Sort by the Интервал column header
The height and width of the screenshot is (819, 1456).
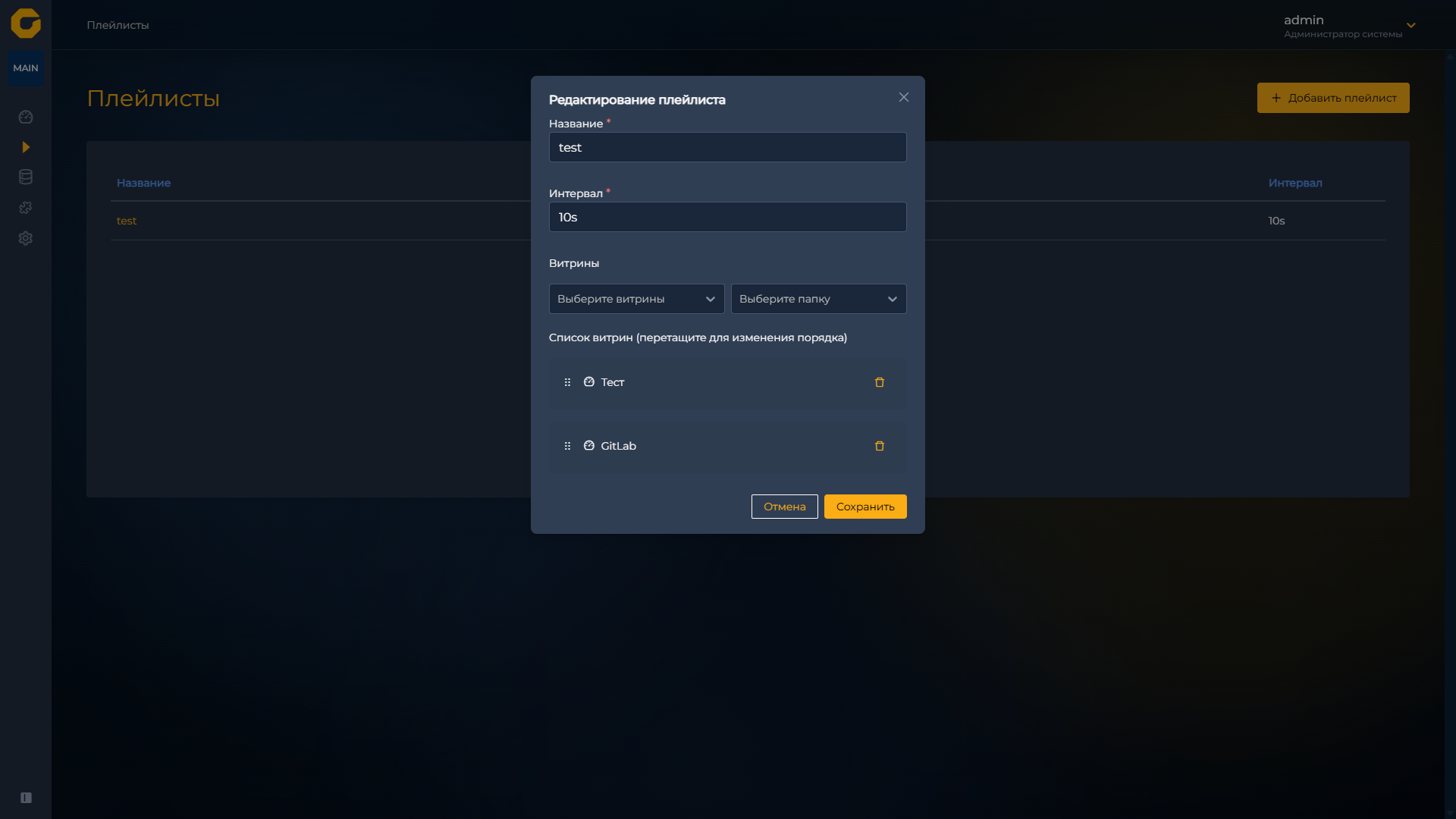coord(1295,183)
